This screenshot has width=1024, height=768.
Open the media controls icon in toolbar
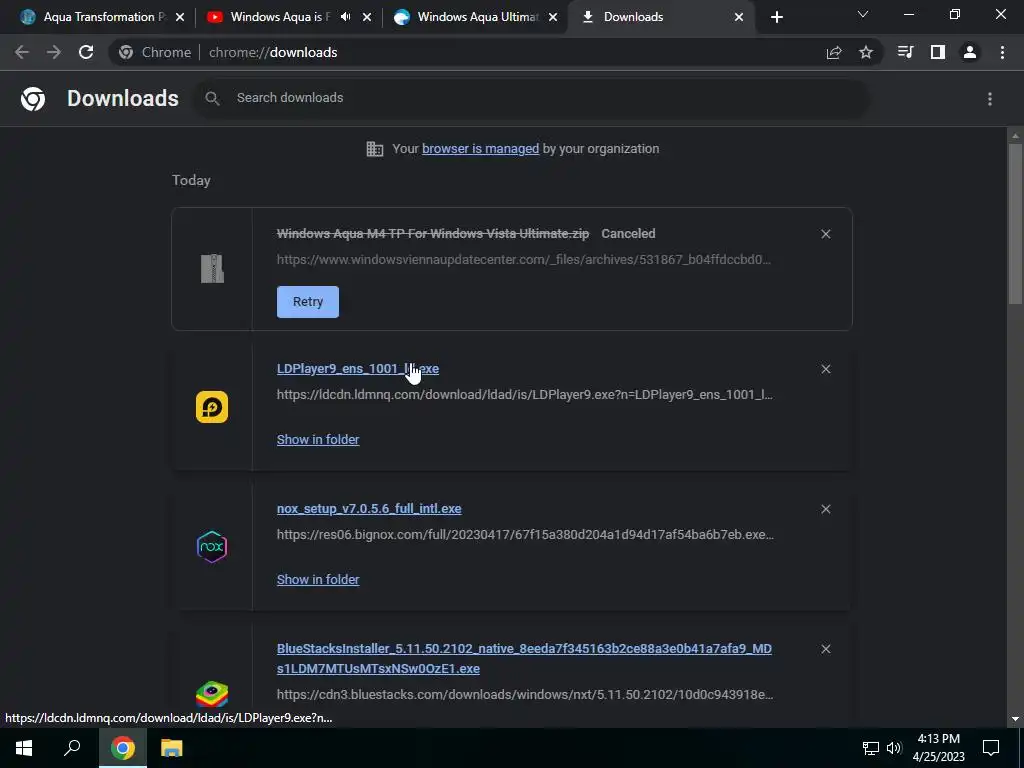[906, 52]
